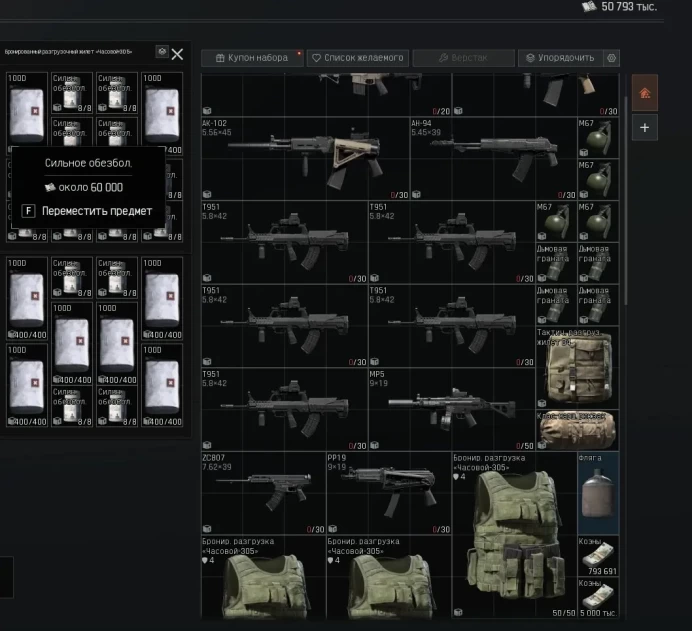Select the «Класс. тара» duffel bag
This screenshot has height=631, width=692.
tap(578, 430)
